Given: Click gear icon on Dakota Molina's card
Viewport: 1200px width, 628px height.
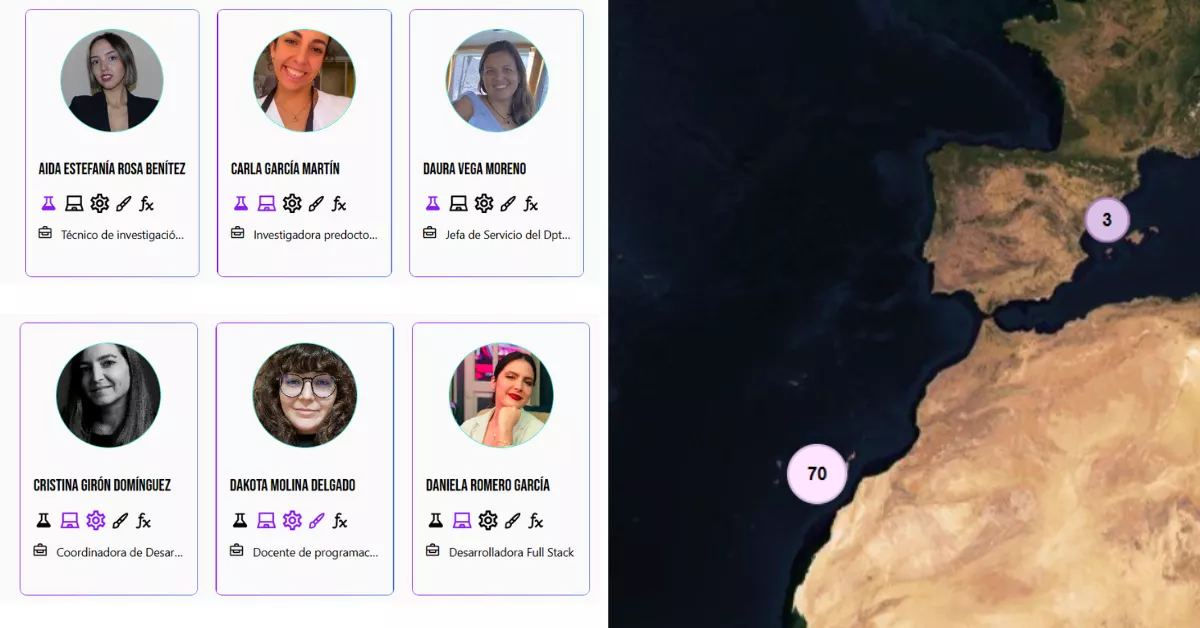Looking at the screenshot, I should tap(292, 520).
